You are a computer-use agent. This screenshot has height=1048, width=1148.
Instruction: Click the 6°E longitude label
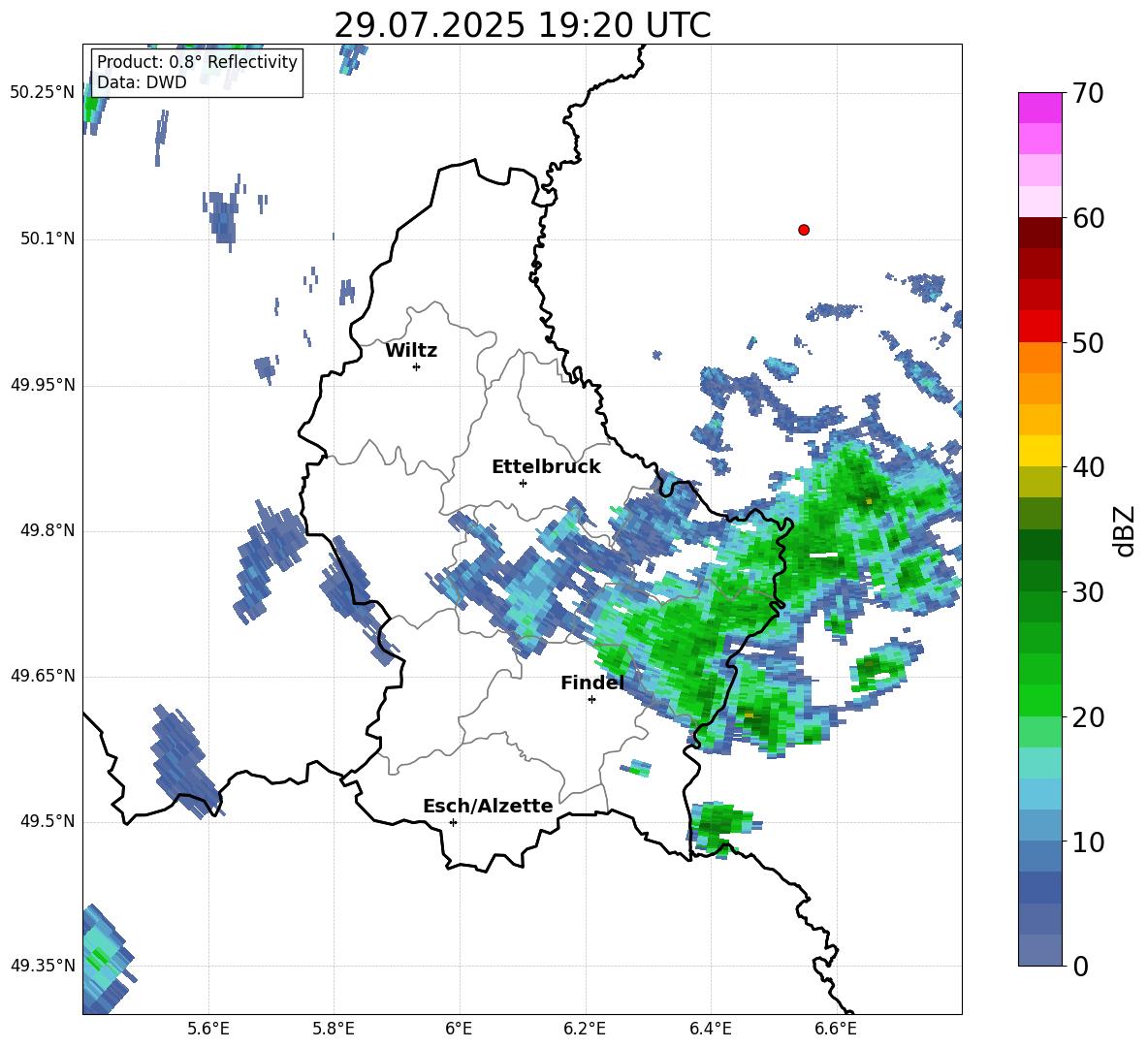[x=459, y=1029]
